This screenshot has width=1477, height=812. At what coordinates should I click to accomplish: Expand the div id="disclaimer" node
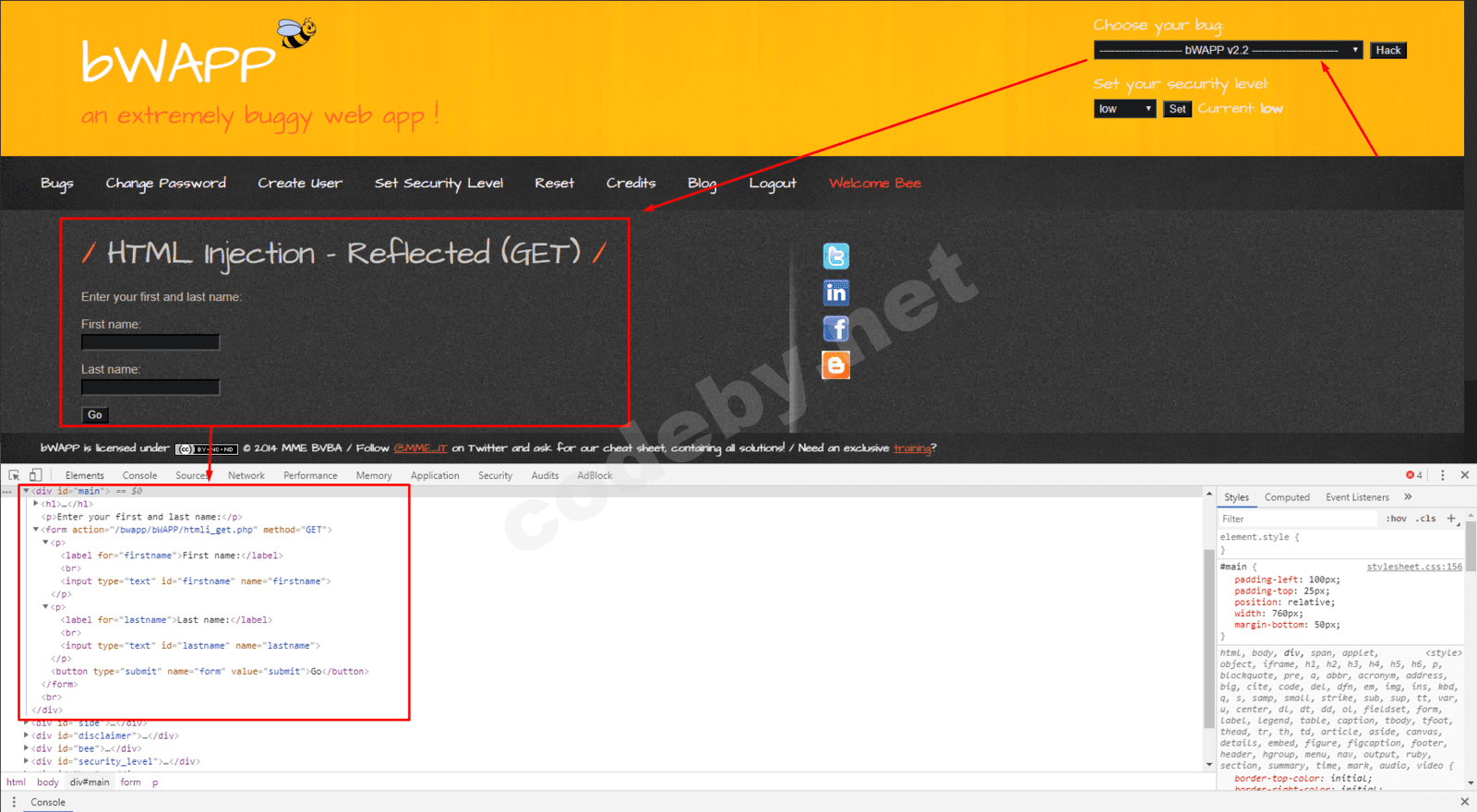coord(27,735)
